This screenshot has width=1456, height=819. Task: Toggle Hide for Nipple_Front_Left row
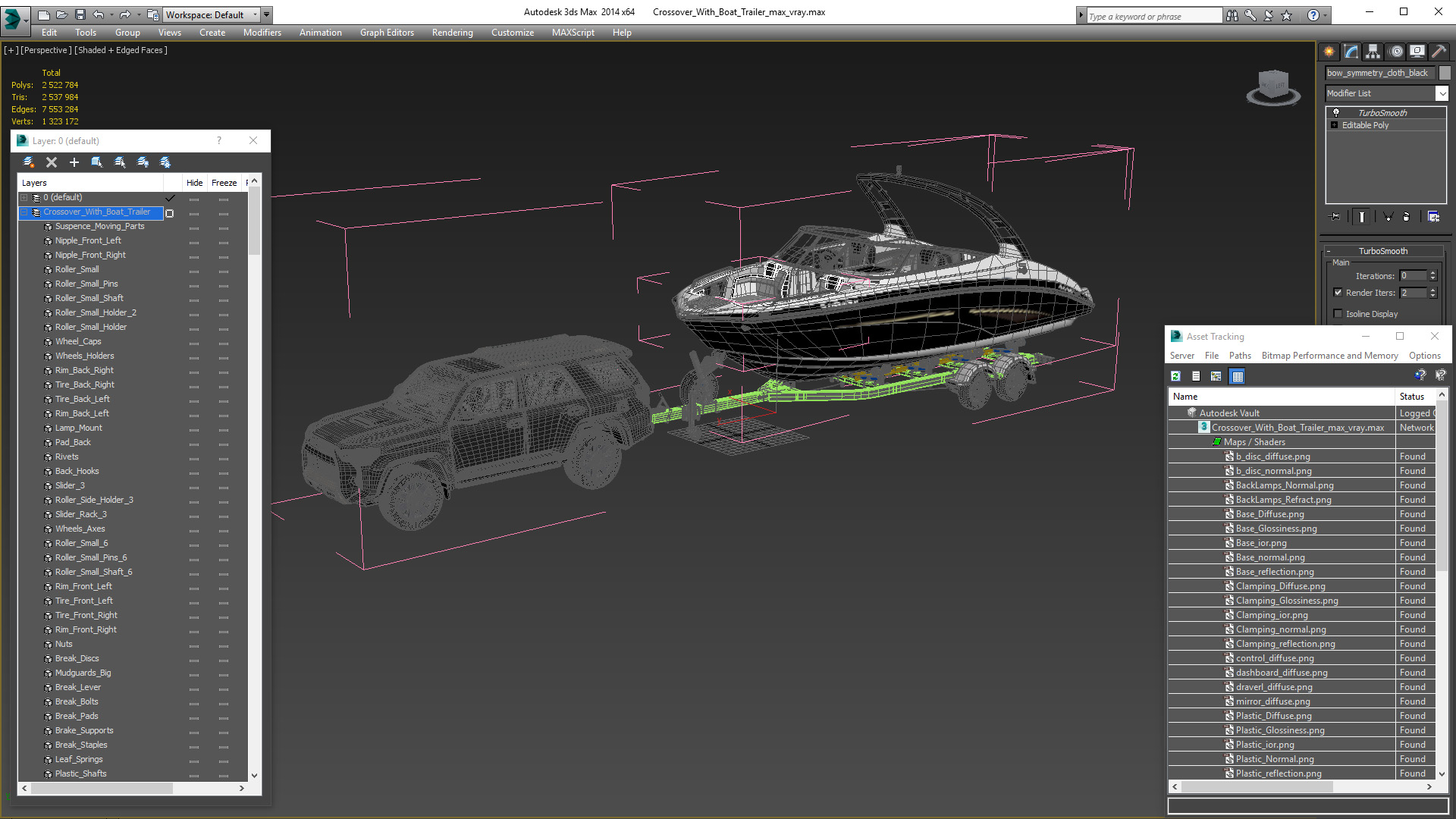pos(194,241)
